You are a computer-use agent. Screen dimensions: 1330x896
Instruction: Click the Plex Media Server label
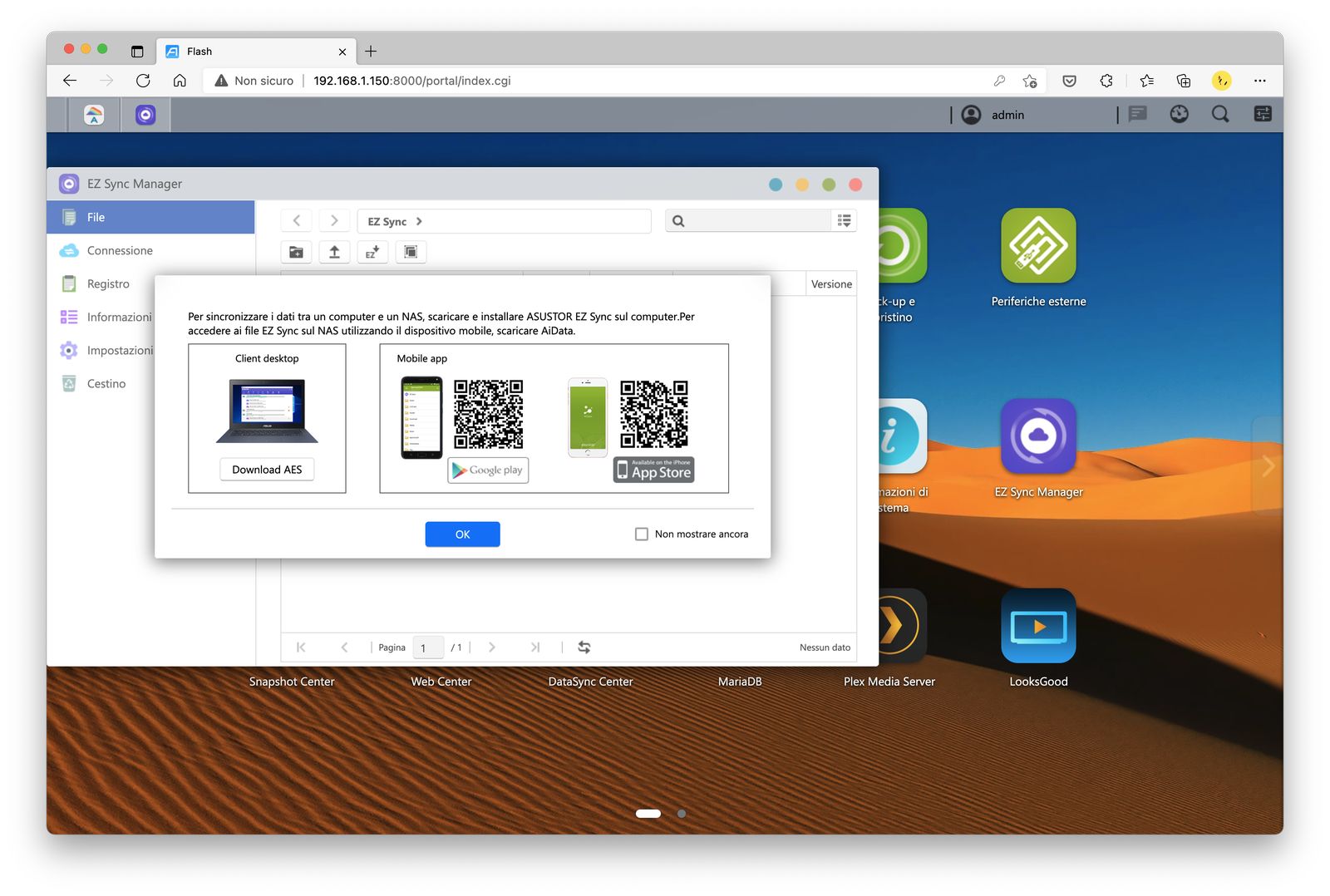(889, 682)
